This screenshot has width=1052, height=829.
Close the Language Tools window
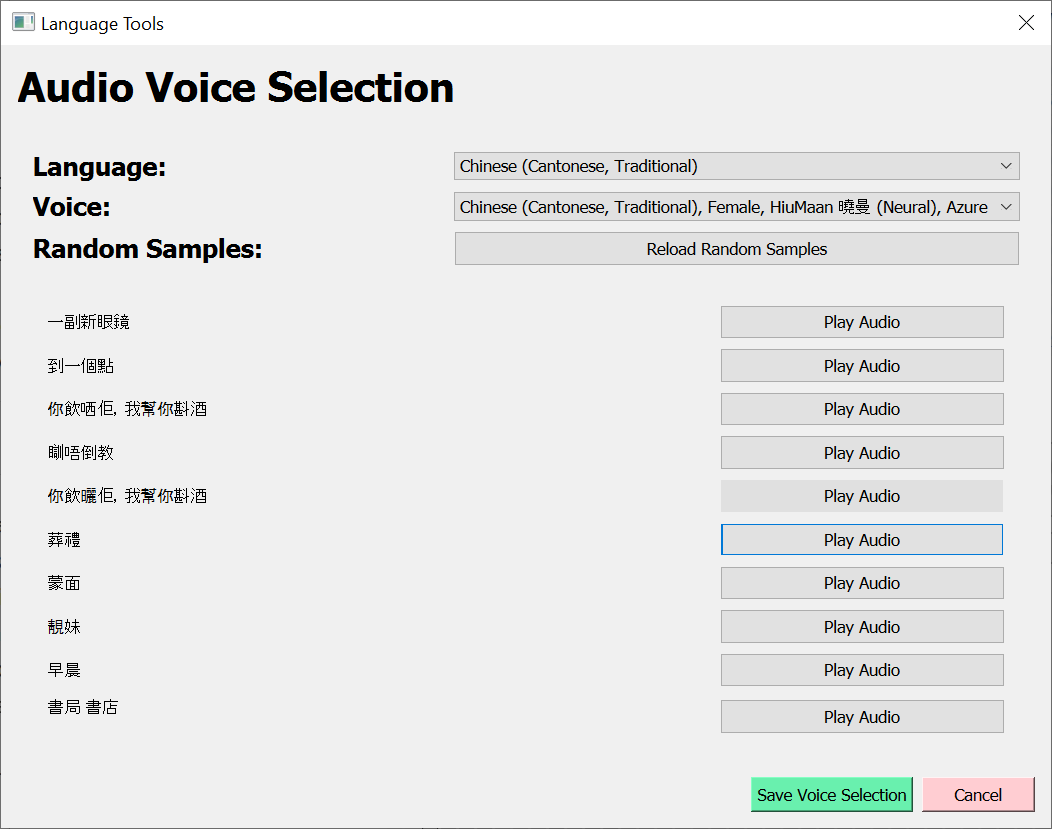click(x=1026, y=23)
